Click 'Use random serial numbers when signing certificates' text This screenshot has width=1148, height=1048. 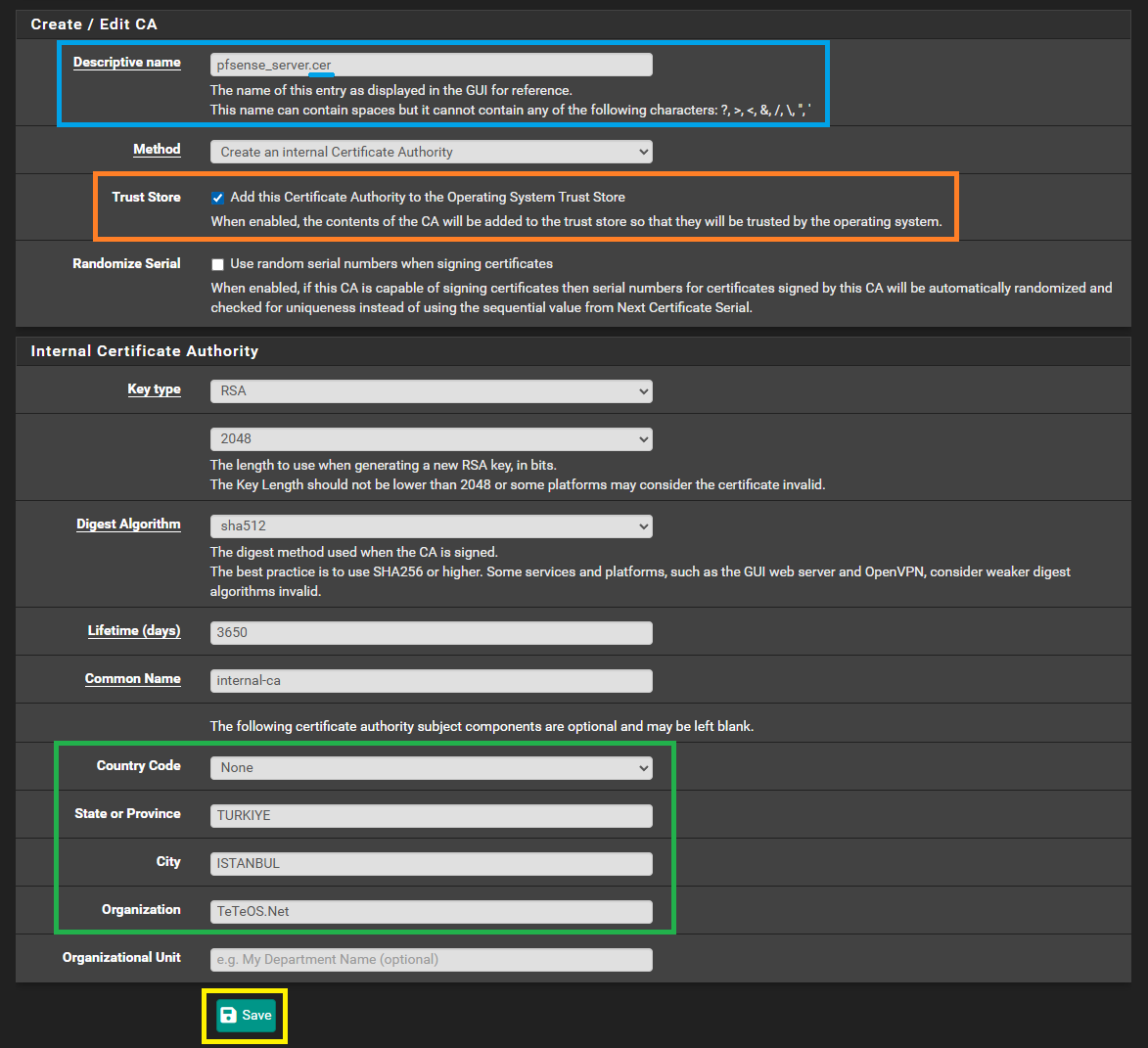click(x=391, y=263)
